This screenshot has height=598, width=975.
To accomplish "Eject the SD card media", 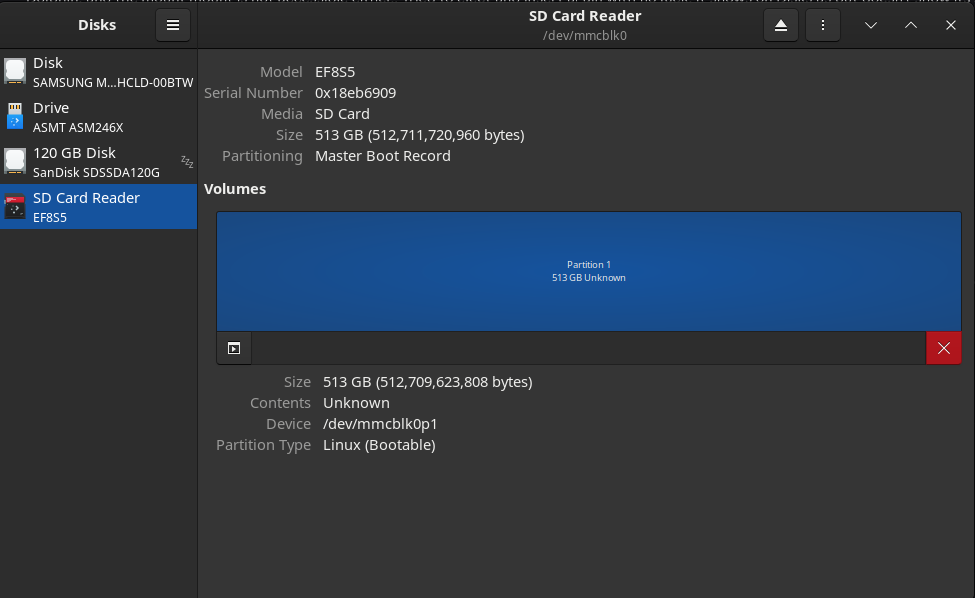I will pyautogui.click(x=781, y=25).
